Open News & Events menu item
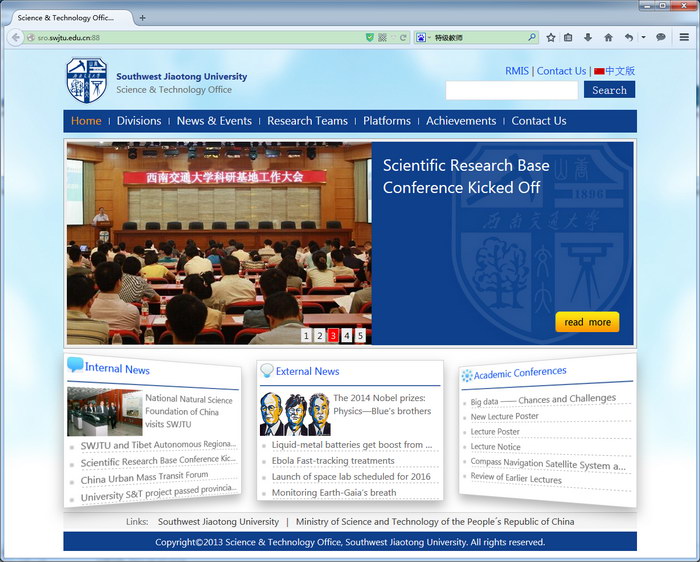 coord(214,121)
